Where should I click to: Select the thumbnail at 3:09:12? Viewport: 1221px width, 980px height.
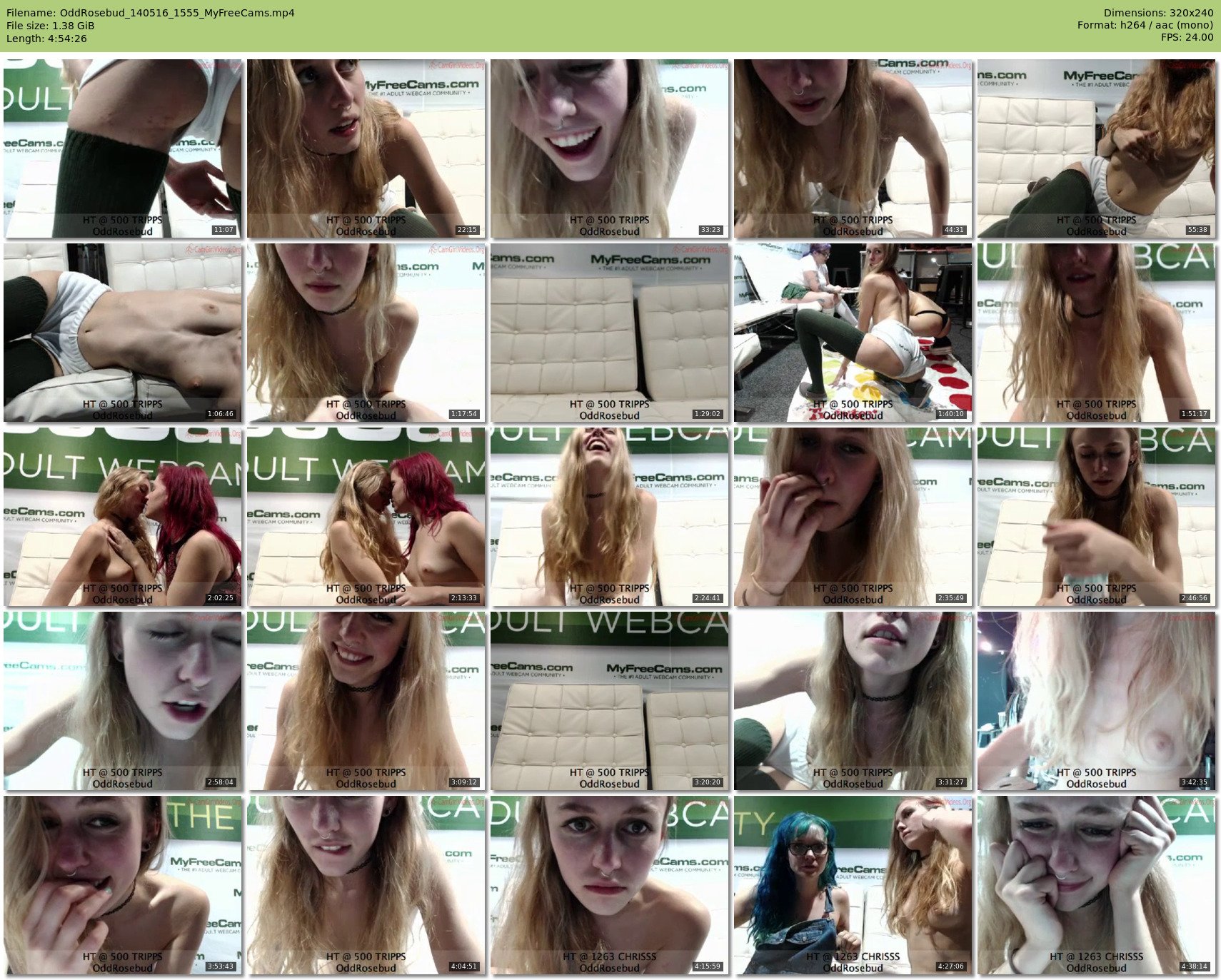(x=366, y=701)
